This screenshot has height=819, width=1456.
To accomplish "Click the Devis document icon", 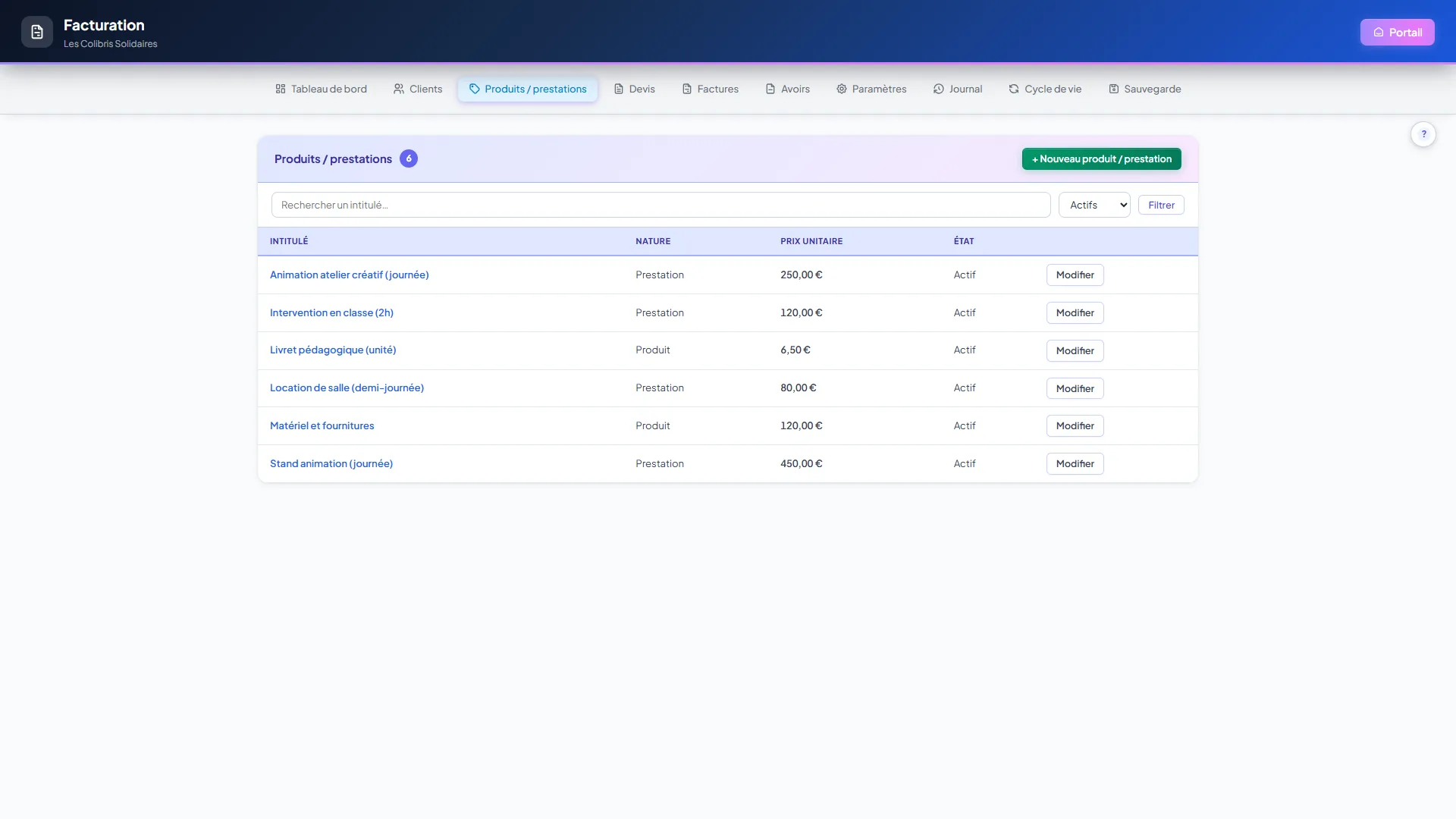I will coord(619,89).
